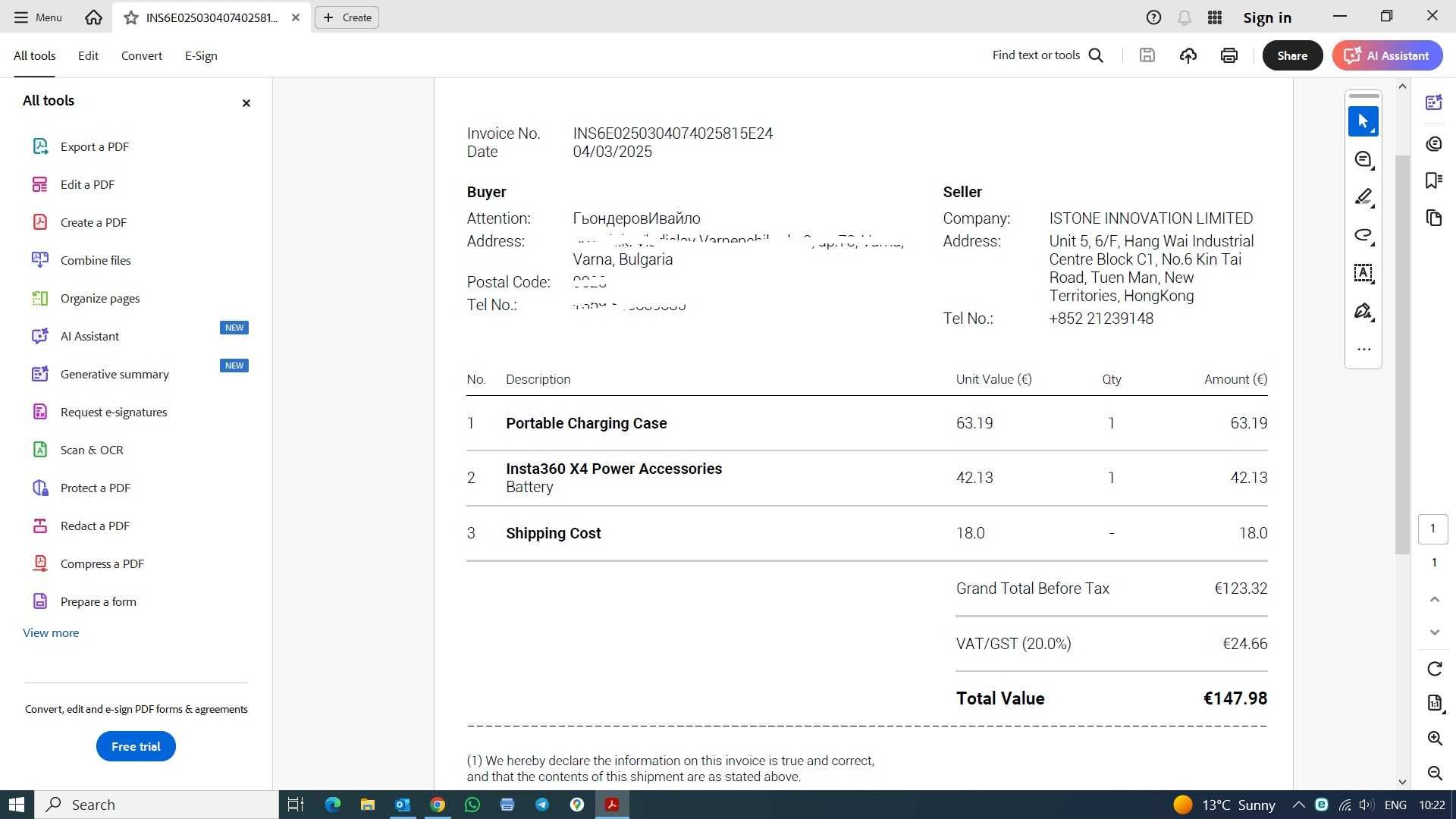This screenshot has height=819, width=1456.
Task: Click the document vertical scrollbar thumb
Action: [x=1402, y=354]
